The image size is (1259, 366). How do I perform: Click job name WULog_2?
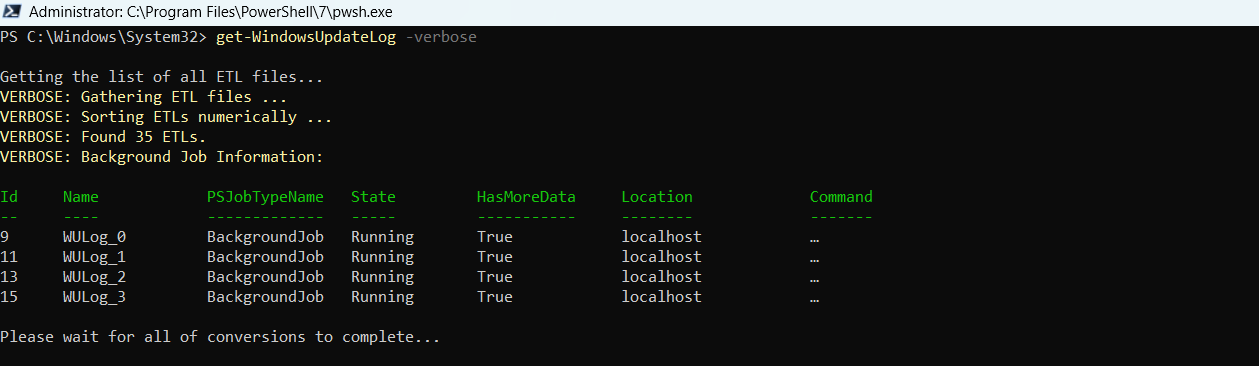94,277
